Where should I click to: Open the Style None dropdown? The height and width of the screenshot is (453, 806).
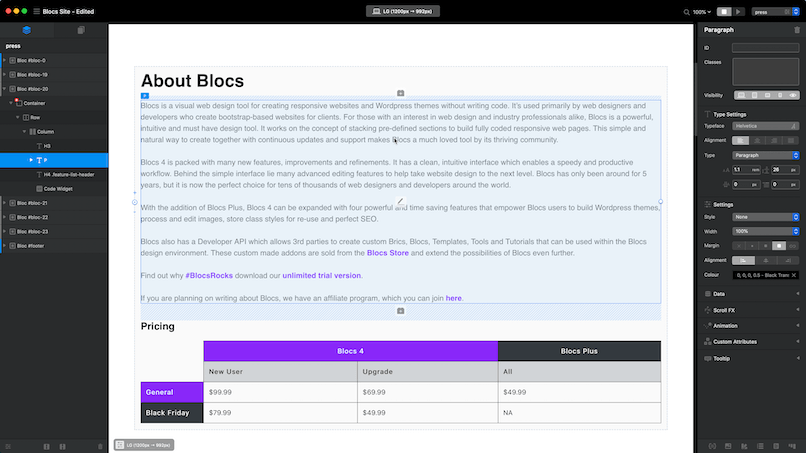765,217
